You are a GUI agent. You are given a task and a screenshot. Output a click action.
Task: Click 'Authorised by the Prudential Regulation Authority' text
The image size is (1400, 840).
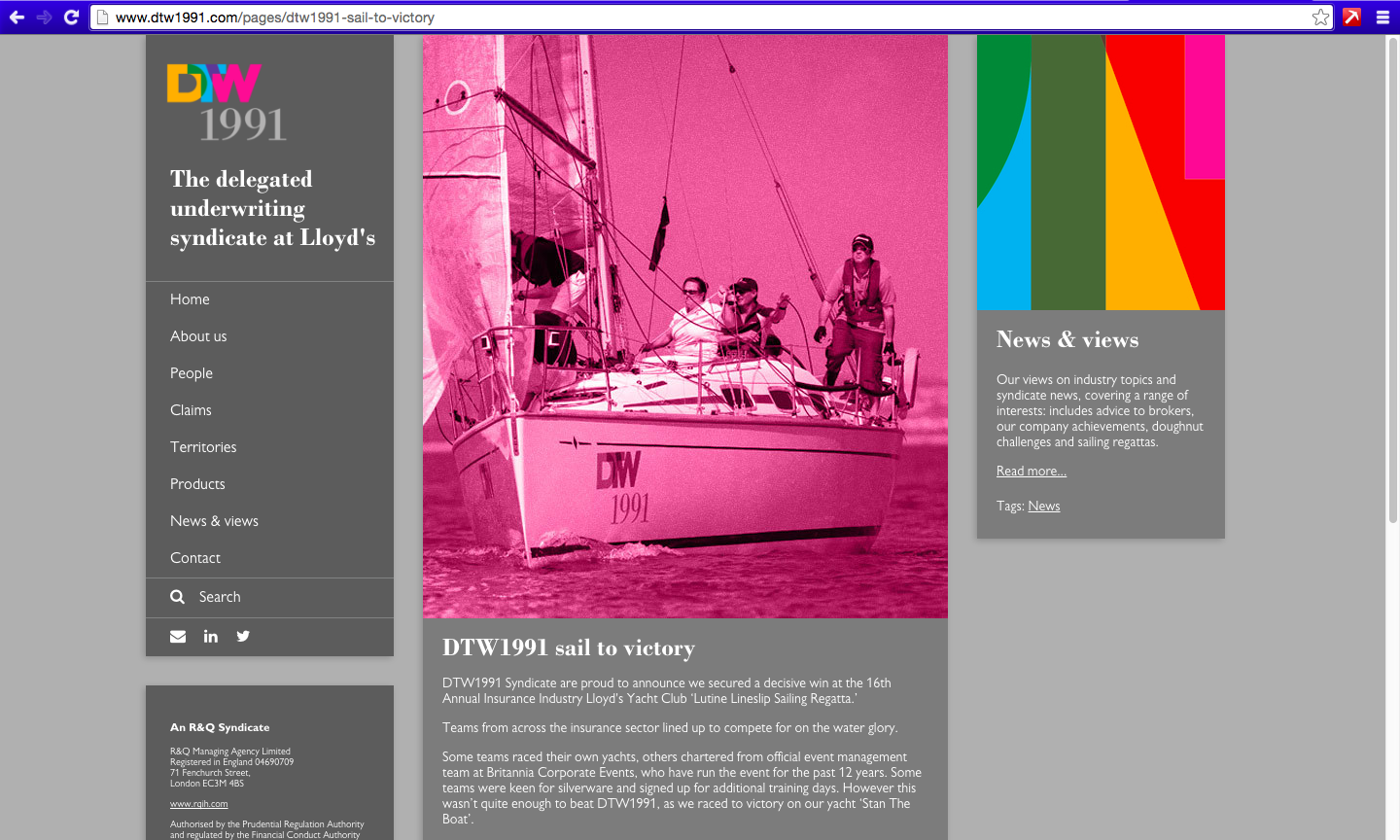(267, 824)
